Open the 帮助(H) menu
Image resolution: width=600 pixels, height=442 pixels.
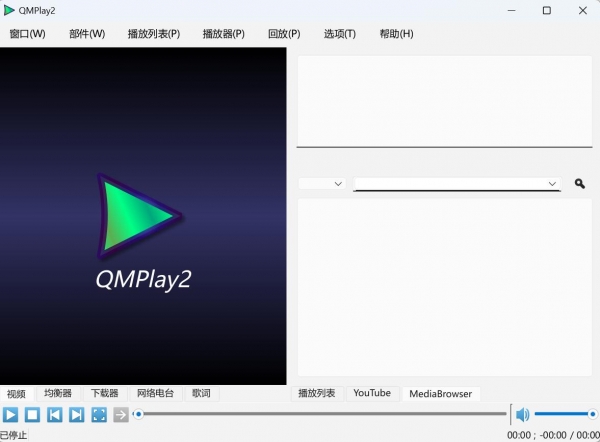396,34
